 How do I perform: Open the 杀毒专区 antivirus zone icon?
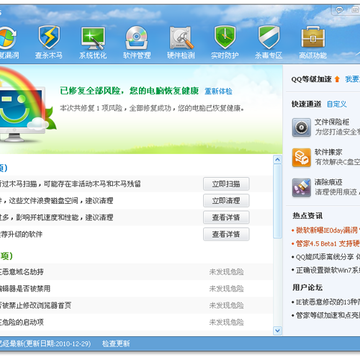[269, 37]
